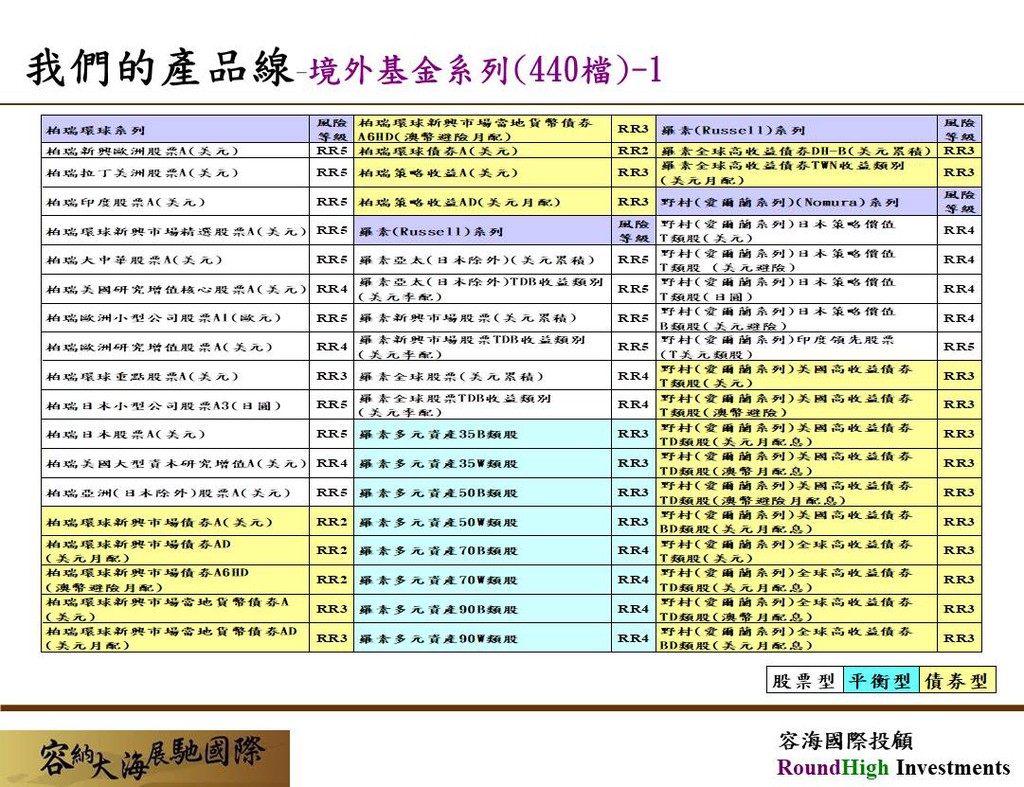The height and width of the screenshot is (787, 1024).
Task: Click the 容納大海展馳國際 logo banner
Action: click(145, 758)
